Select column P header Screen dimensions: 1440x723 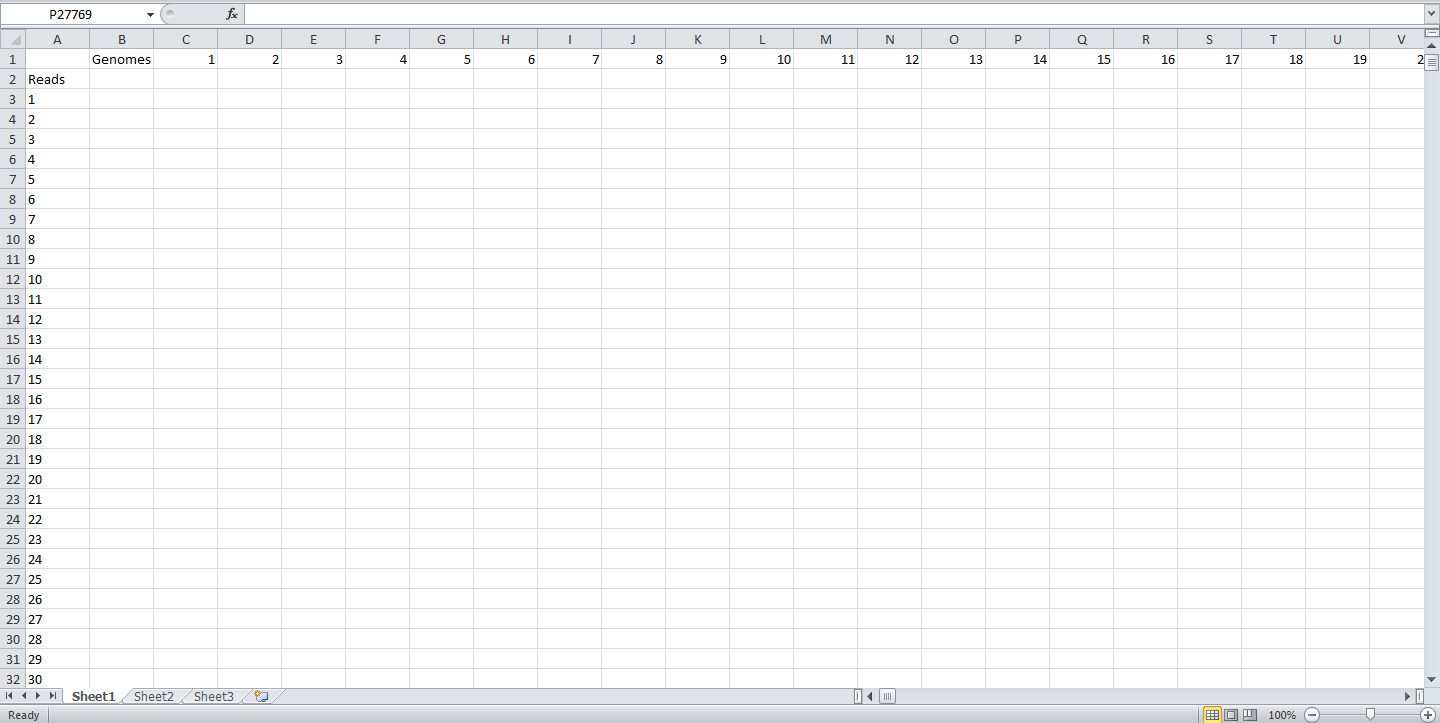tap(1017, 39)
